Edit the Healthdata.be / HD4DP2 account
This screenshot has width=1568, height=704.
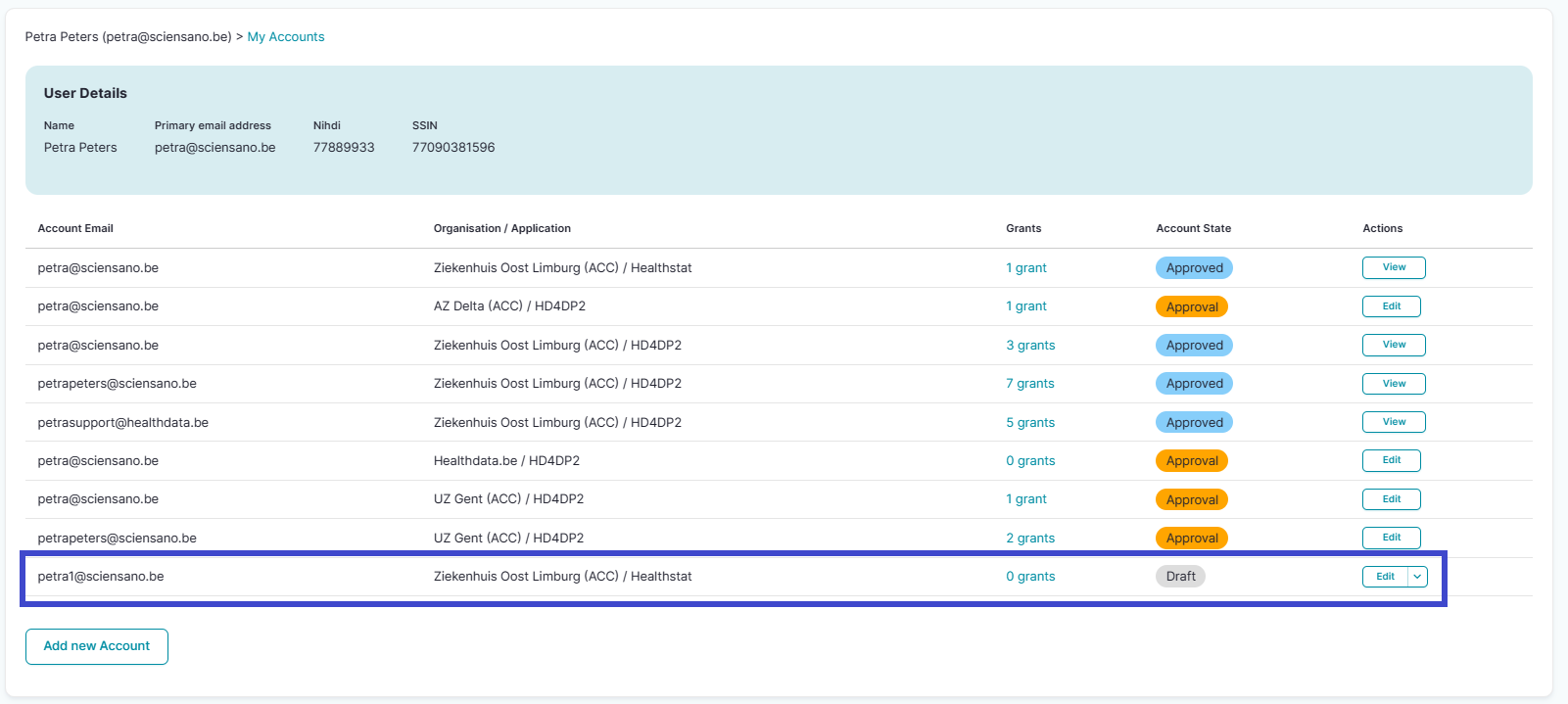[1391, 460]
